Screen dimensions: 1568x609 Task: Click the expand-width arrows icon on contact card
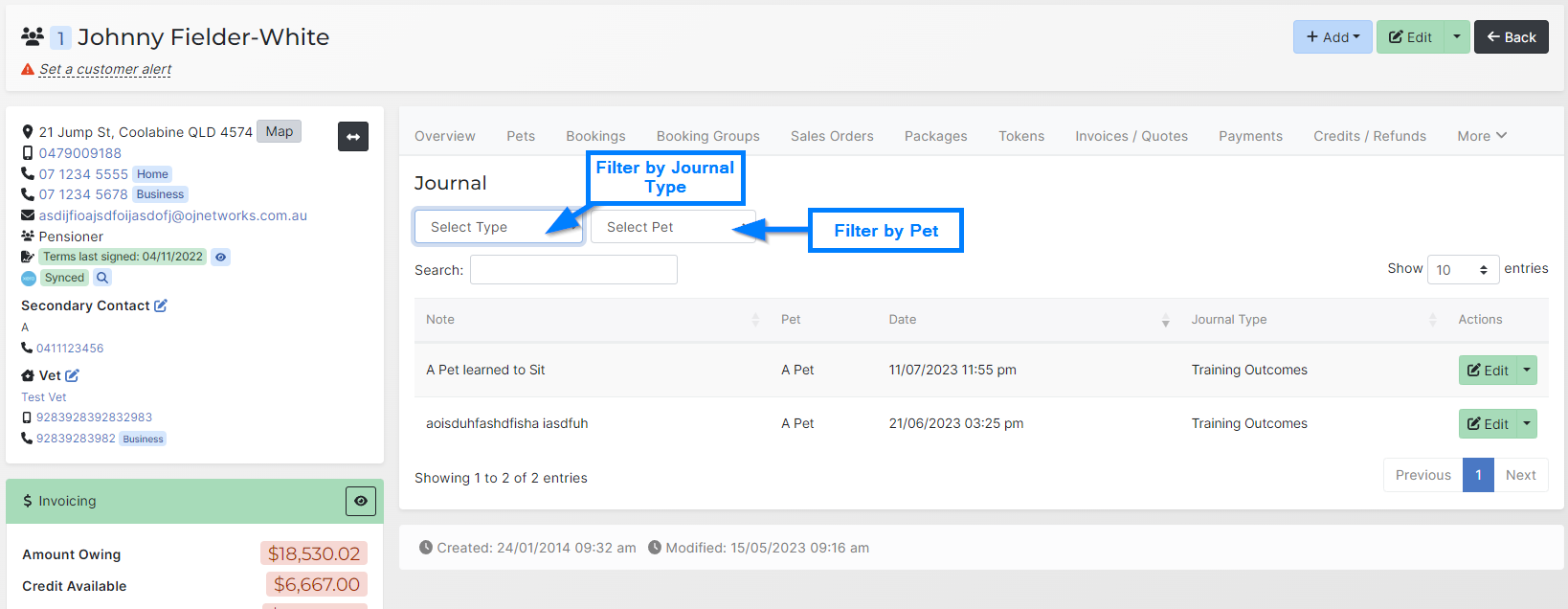pyautogui.click(x=352, y=137)
